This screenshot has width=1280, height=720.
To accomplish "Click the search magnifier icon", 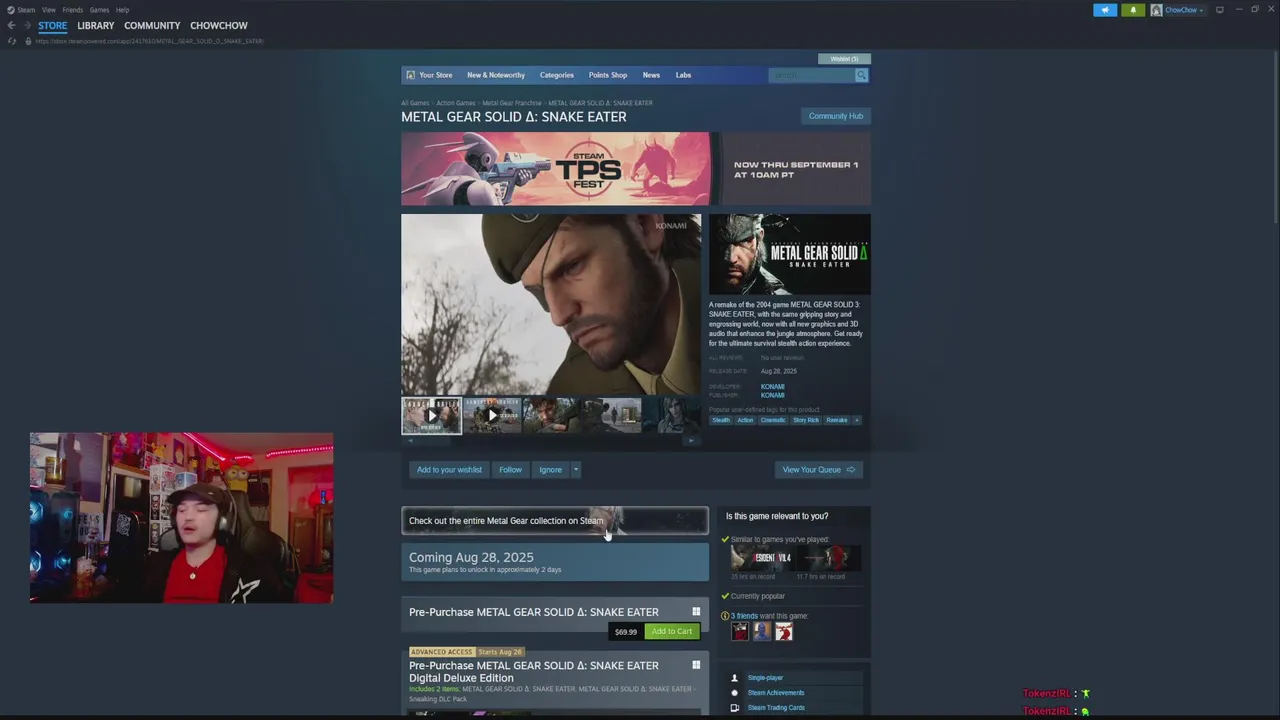I will pos(861,75).
